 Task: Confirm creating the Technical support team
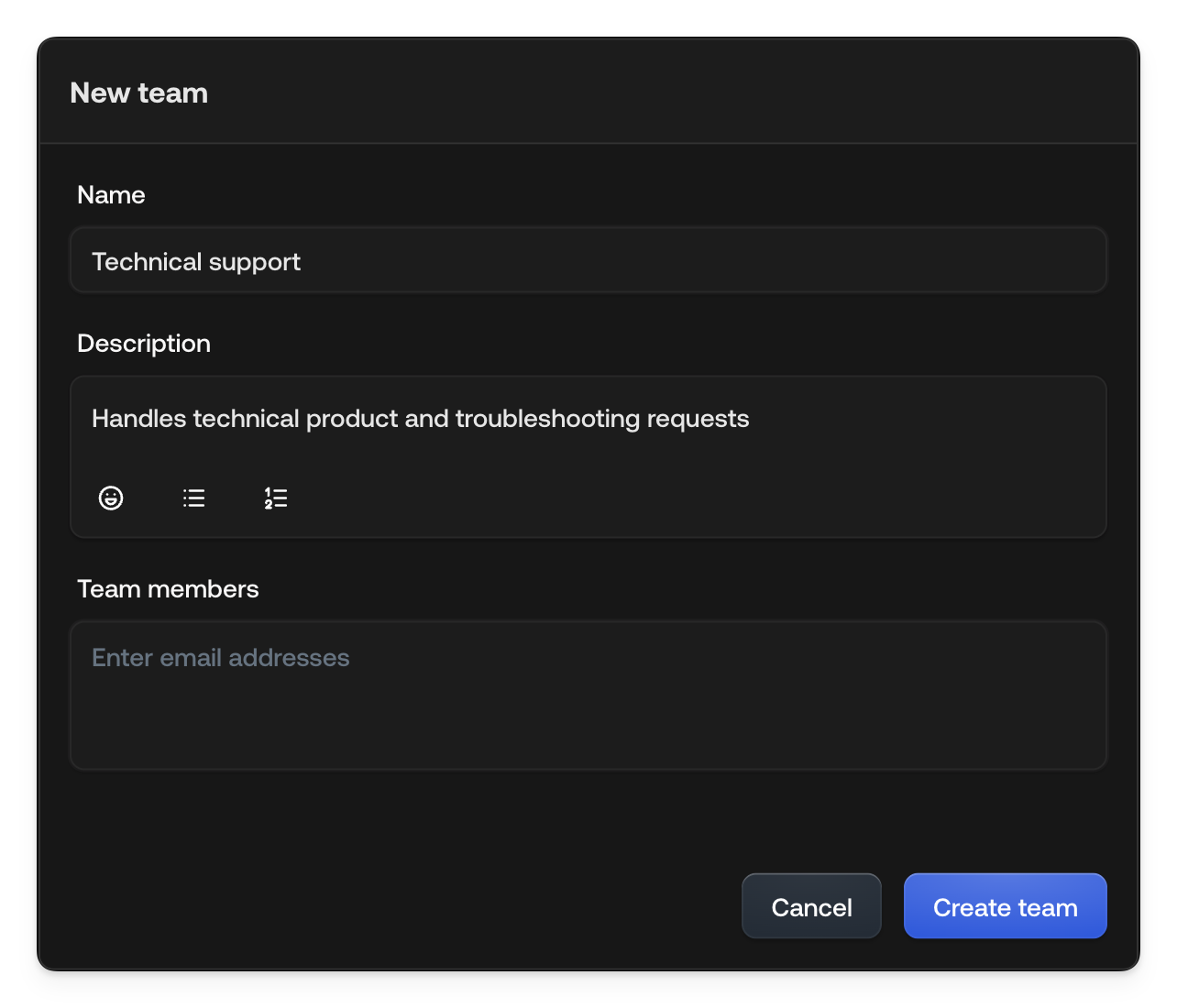pos(1005,906)
